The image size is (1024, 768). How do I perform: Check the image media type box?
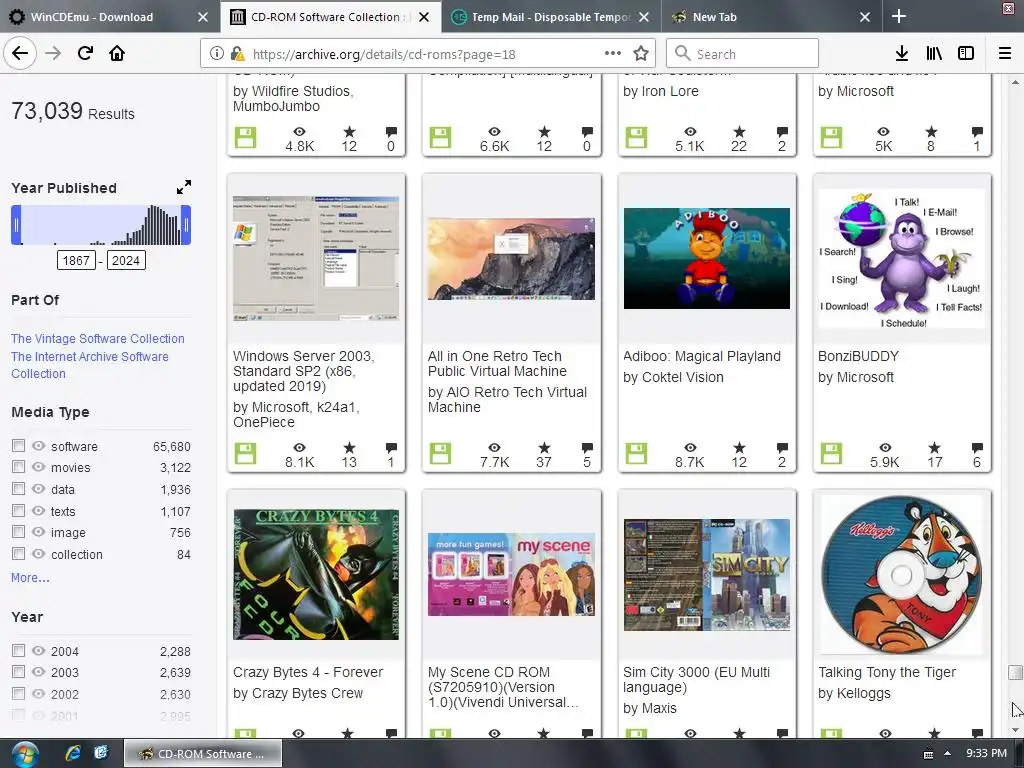[x=18, y=532]
